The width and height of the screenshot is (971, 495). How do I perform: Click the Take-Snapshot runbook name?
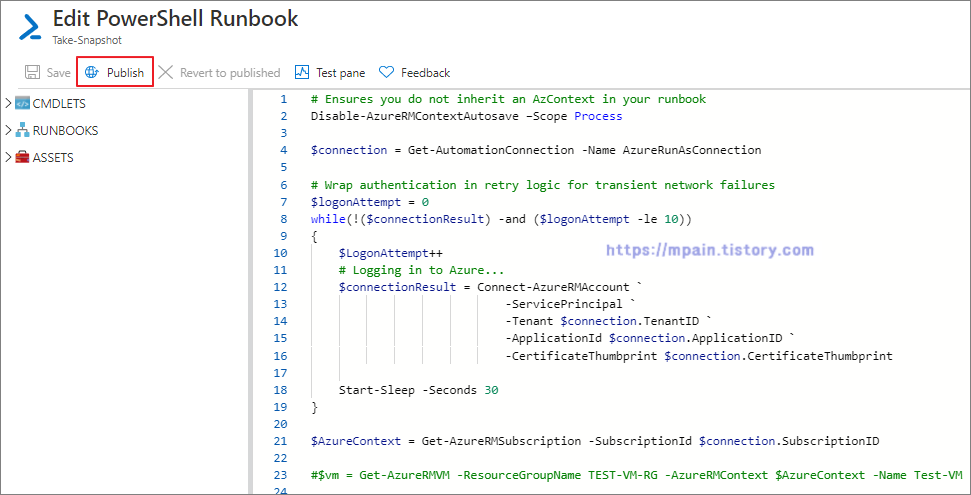[x=87, y=40]
